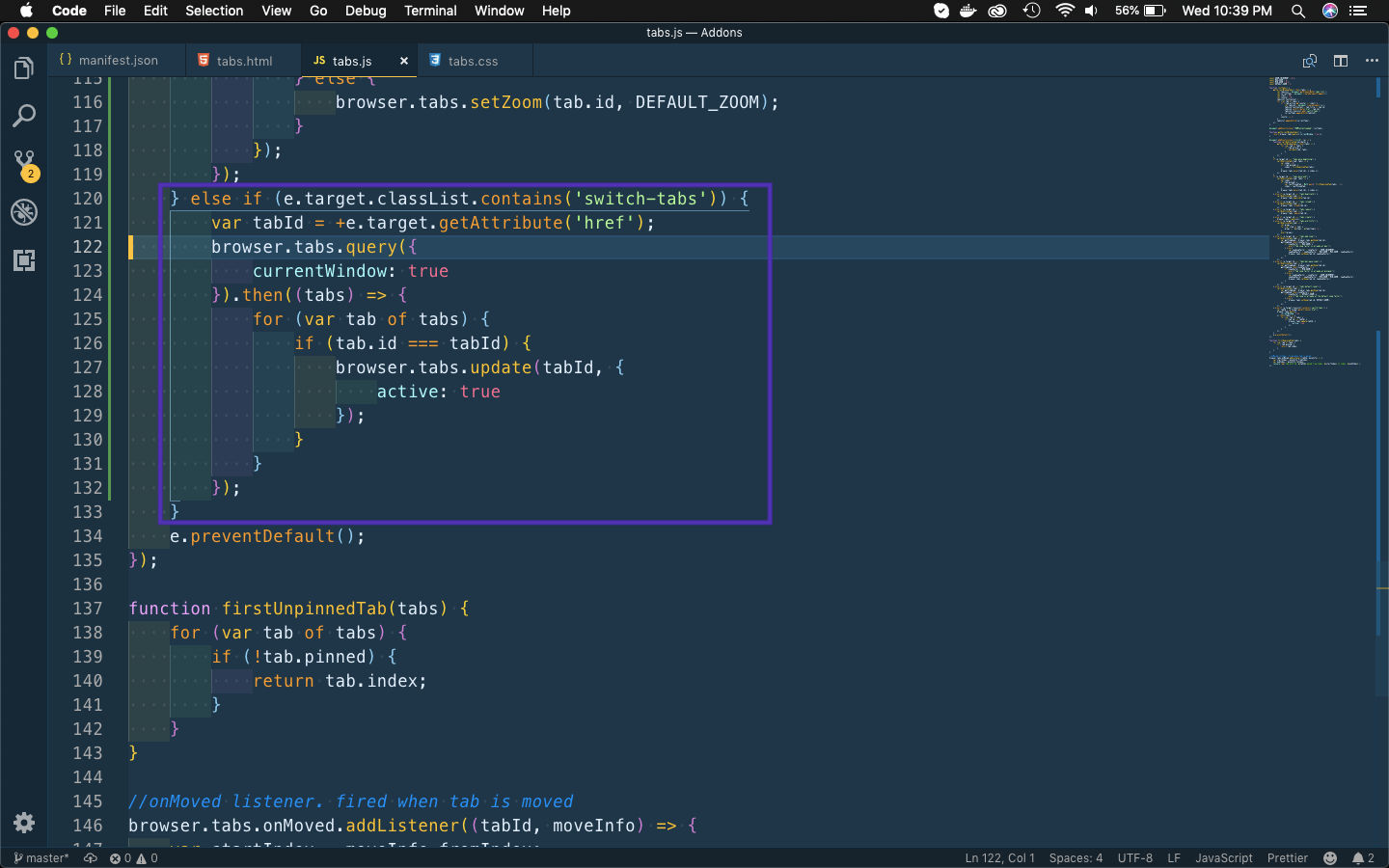Open the Selection menu
1389x868 pixels.
tap(214, 11)
